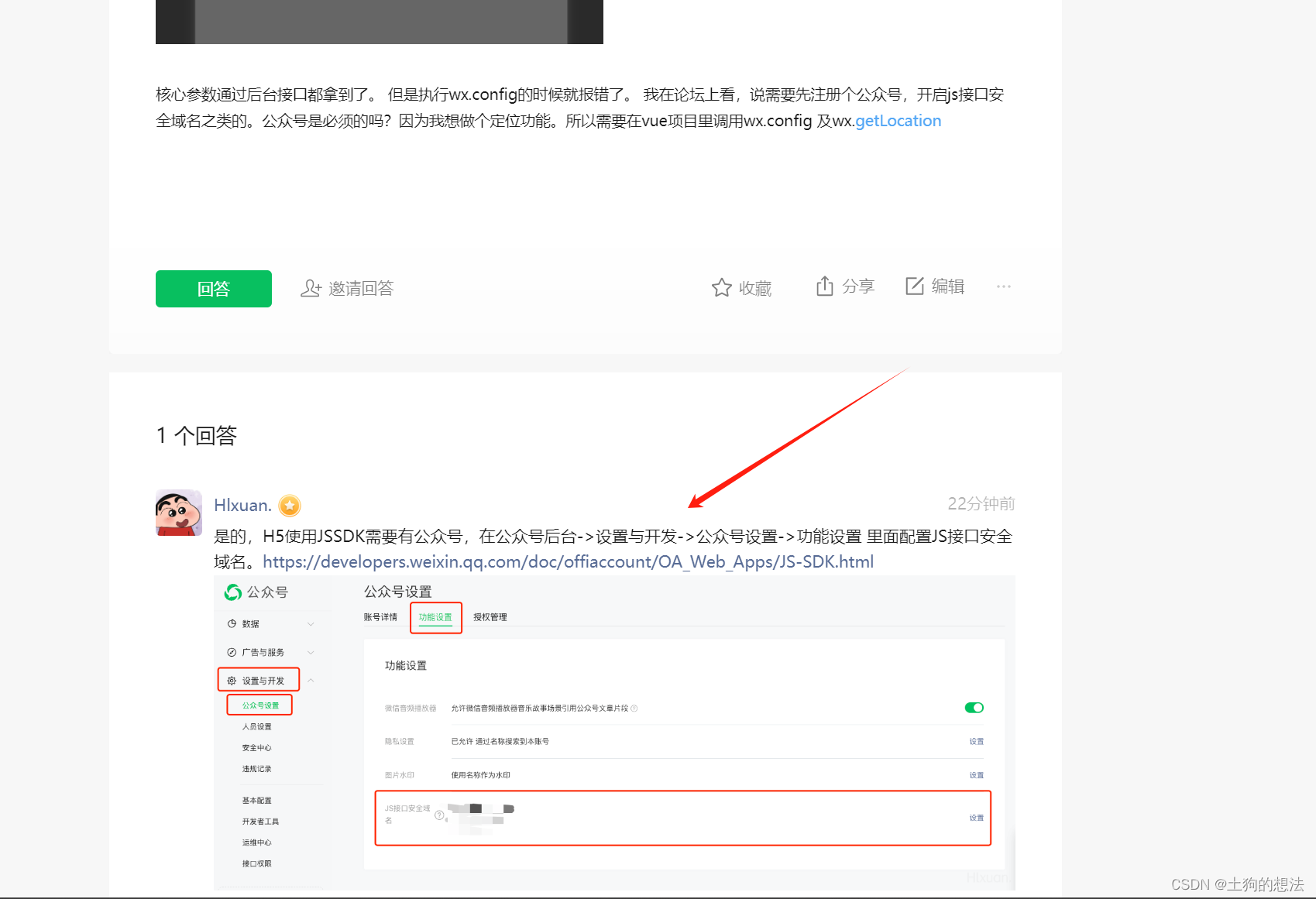Expand the 广告与服务 sidebar chevron
1316x899 pixels.
coord(311,652)
